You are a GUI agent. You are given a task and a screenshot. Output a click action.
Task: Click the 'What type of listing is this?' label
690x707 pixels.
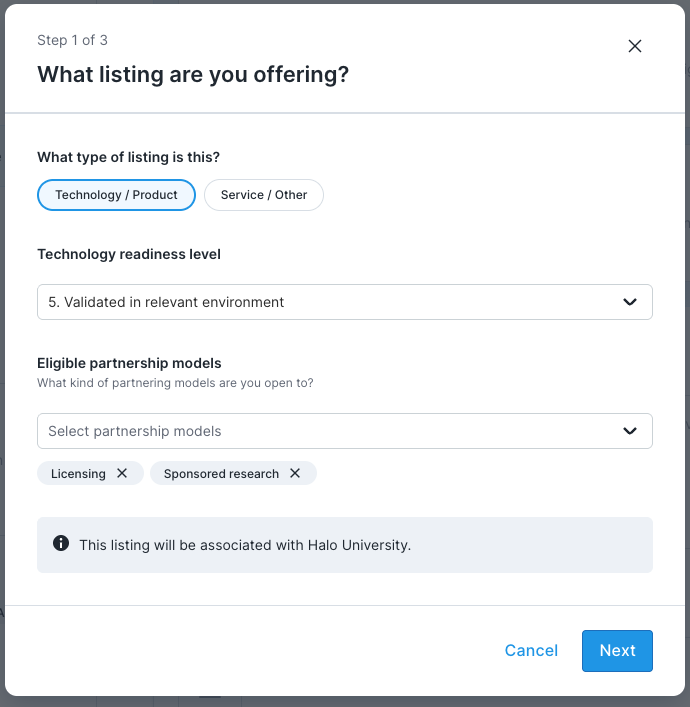128,157
